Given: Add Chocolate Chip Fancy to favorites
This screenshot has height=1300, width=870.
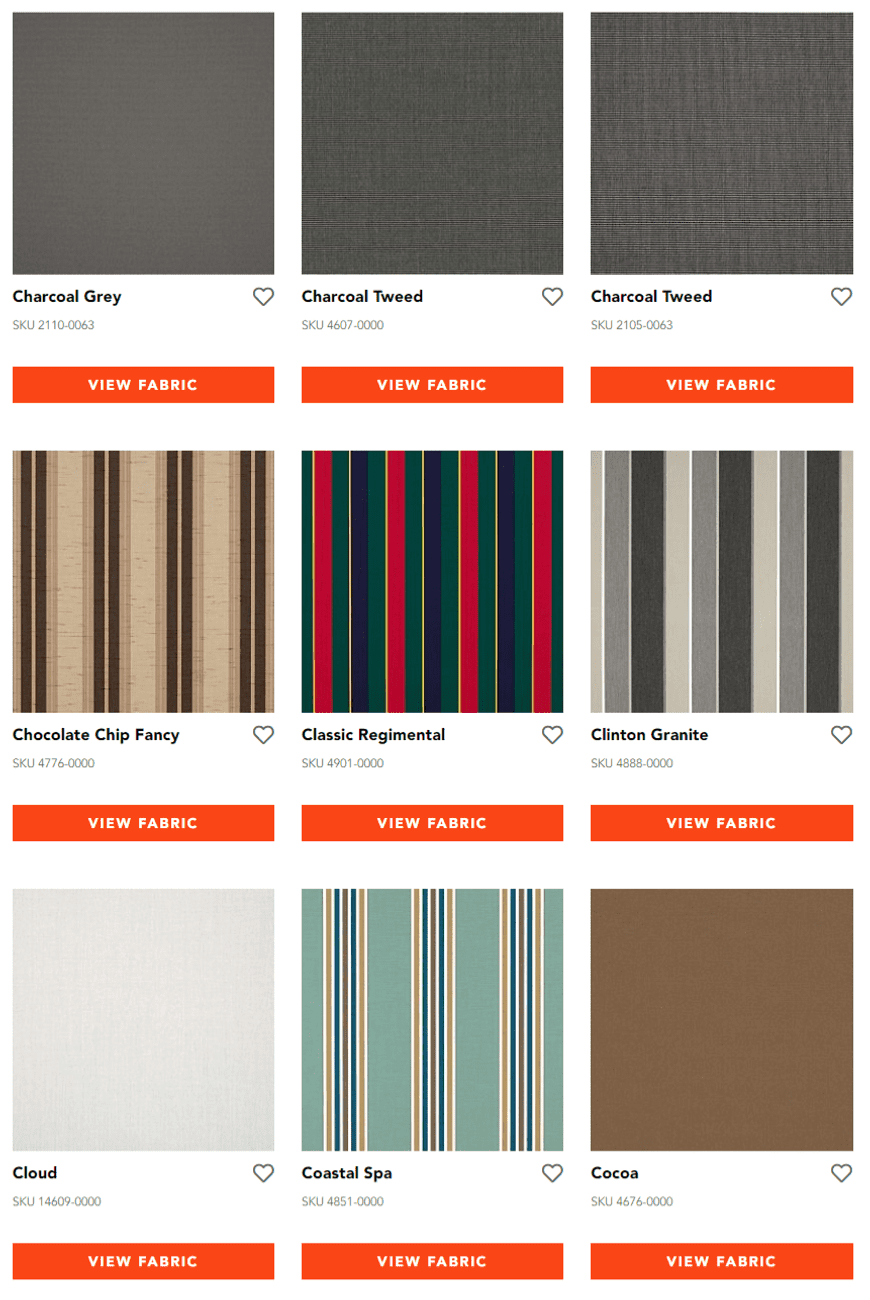Looking at the screenshot, I should 263,735.
